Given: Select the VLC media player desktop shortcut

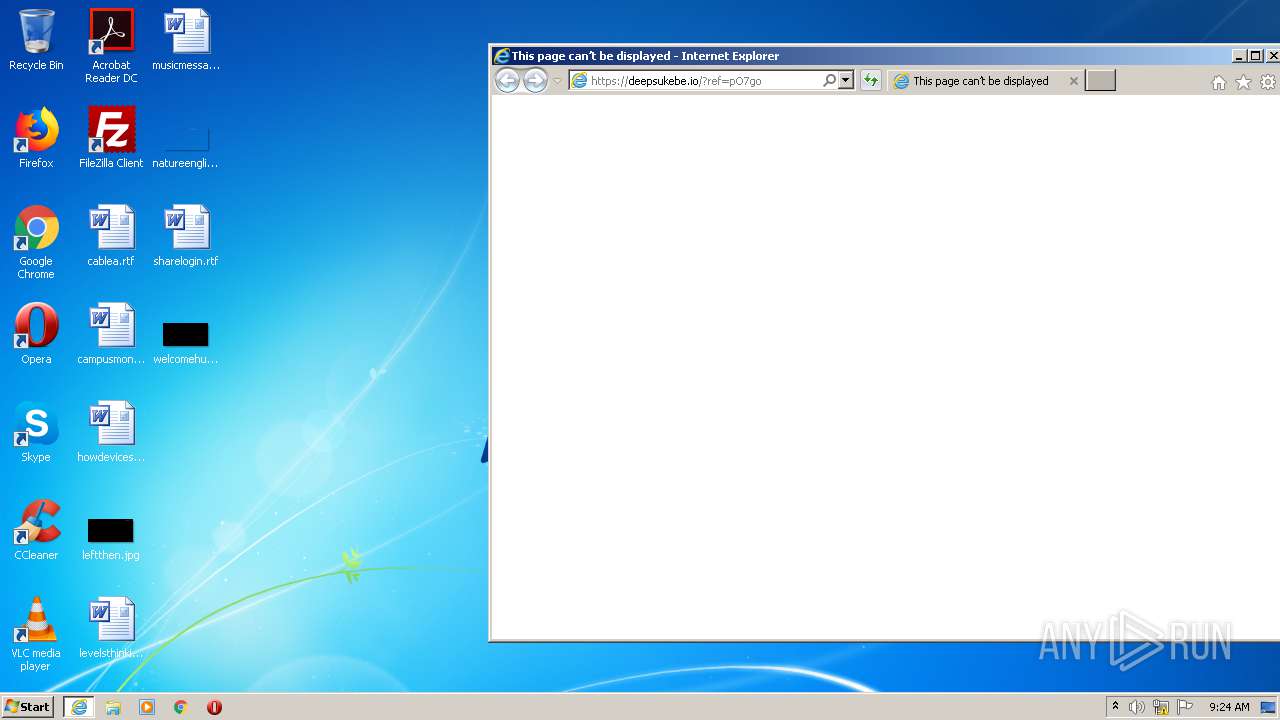Looking at the screenshot, I should click(x=36, y=634).
